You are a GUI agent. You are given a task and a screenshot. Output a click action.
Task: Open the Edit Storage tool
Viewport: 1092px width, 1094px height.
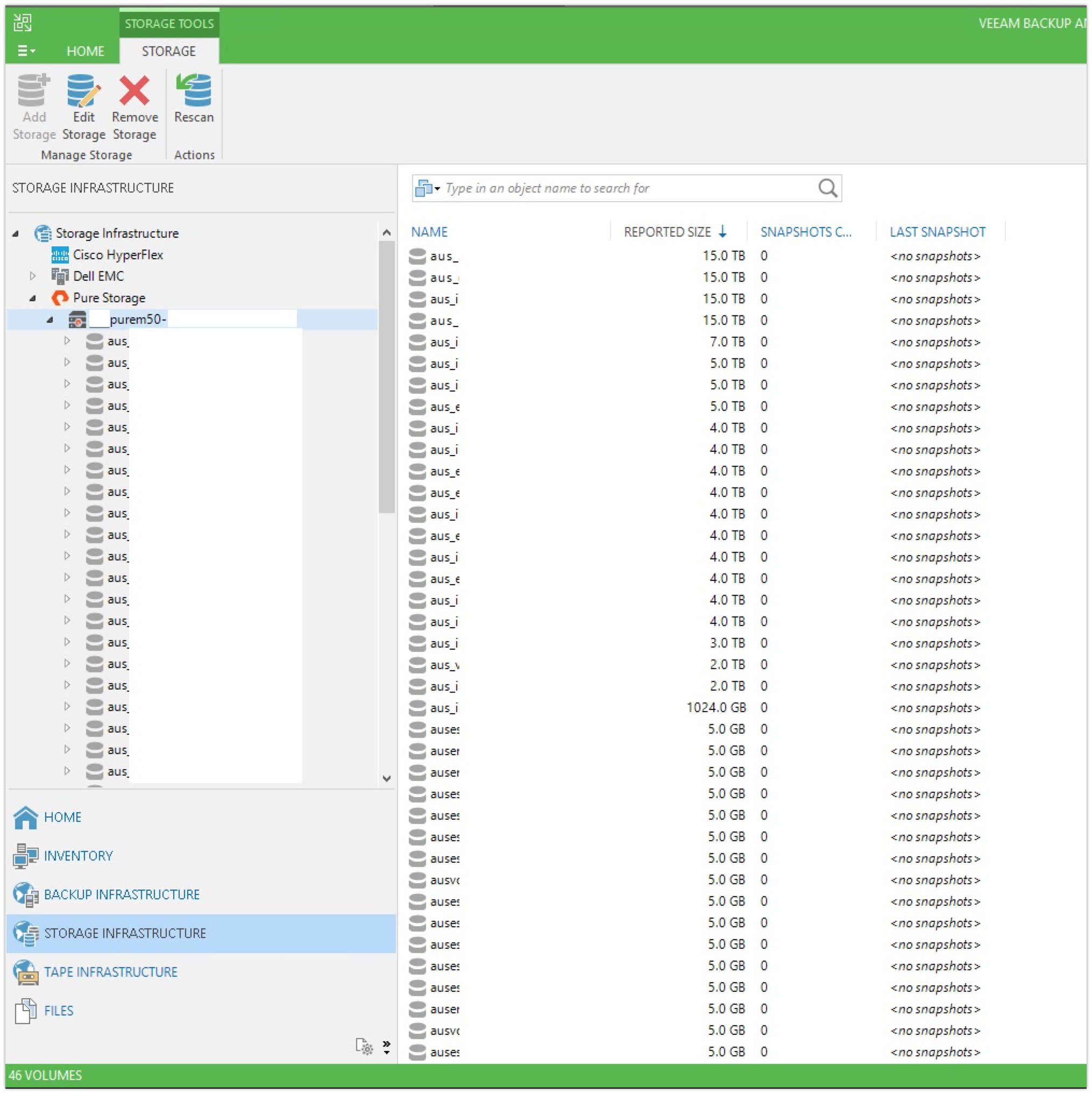tap(84, 106)
